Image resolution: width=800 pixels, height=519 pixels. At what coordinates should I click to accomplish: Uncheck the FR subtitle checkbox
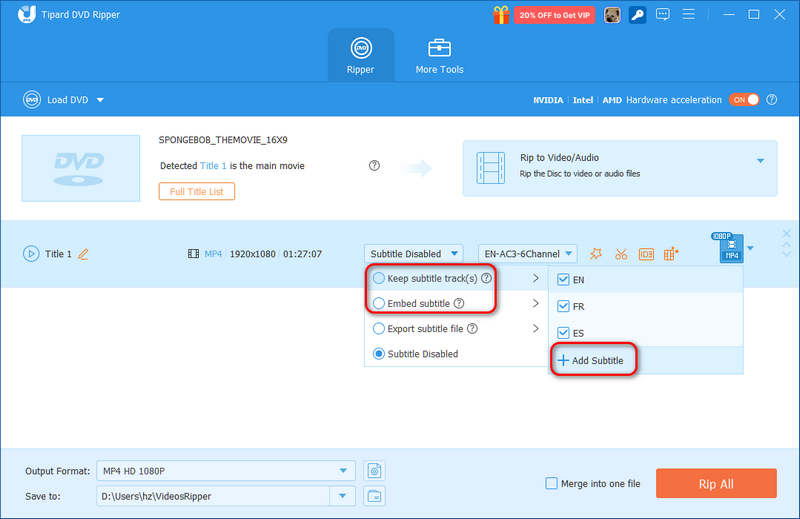pyautogui.click(x=563, y=306)
